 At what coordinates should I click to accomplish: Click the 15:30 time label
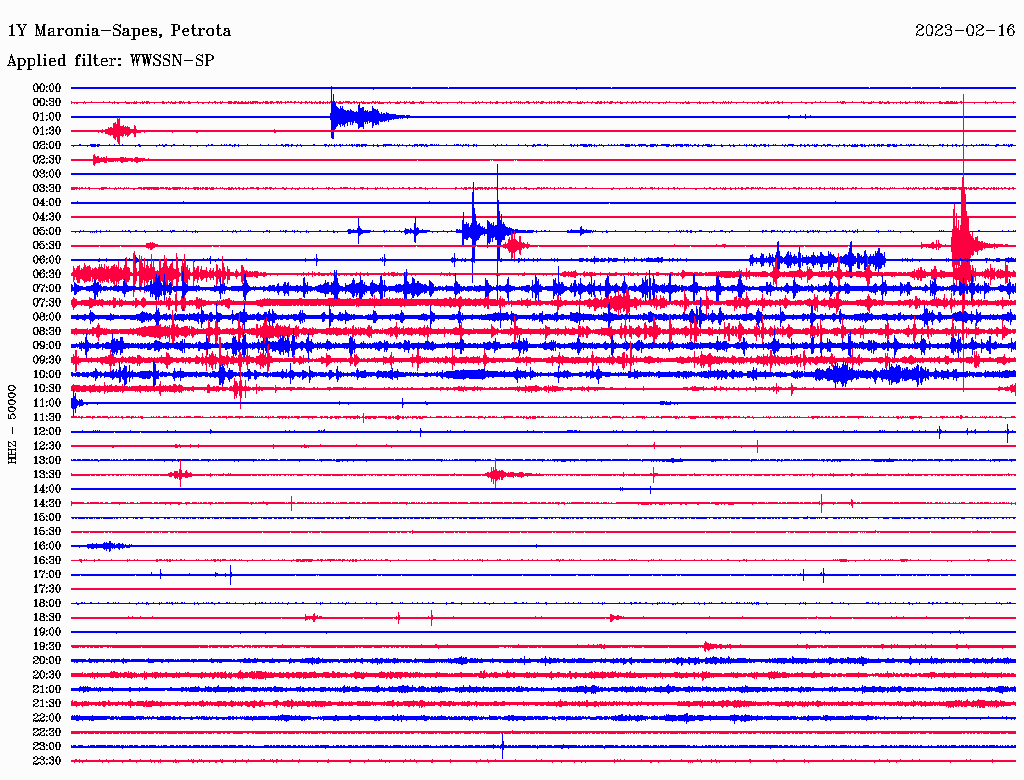pyautogui.click(x=47, y=532)
